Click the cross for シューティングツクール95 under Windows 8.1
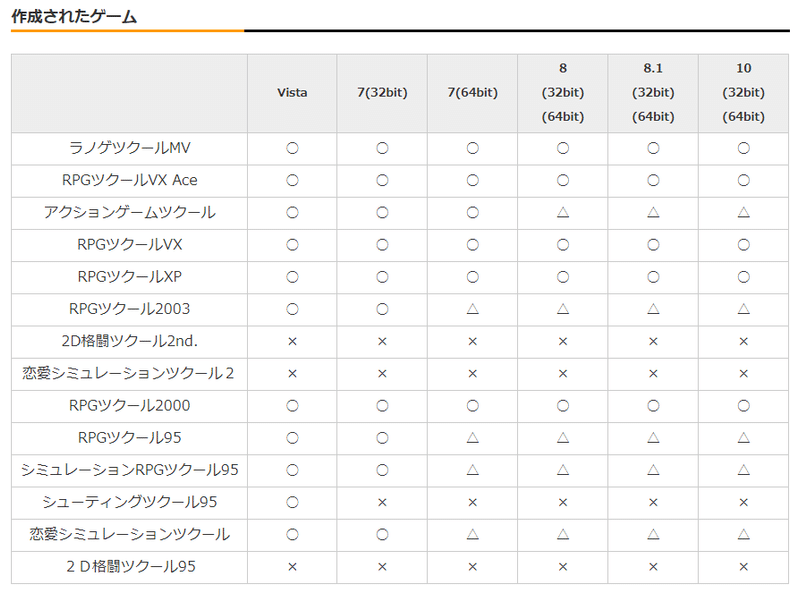800x593 pixels. tap(653, 502)
